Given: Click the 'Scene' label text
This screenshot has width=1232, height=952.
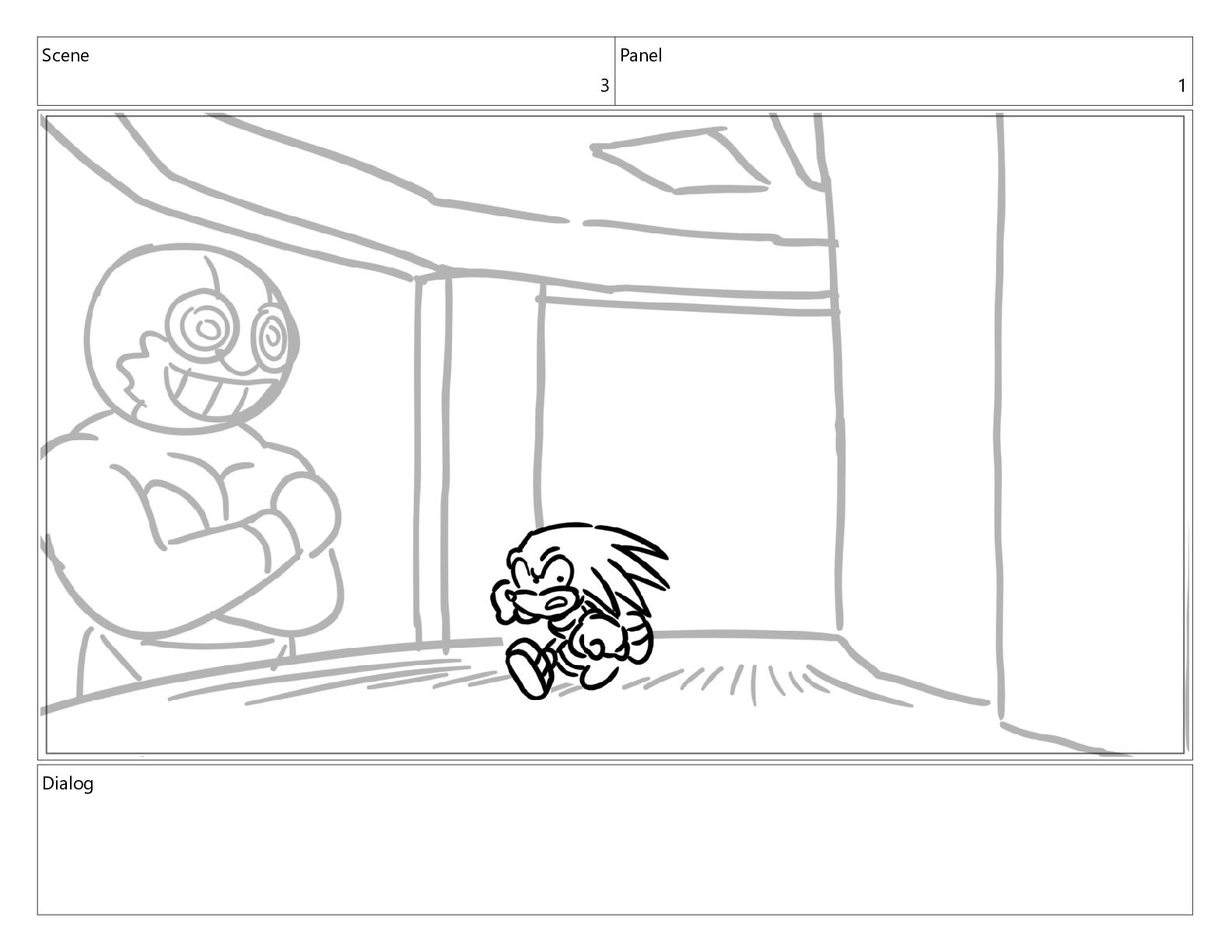Looking at the screenshot, I should point(65,55).
